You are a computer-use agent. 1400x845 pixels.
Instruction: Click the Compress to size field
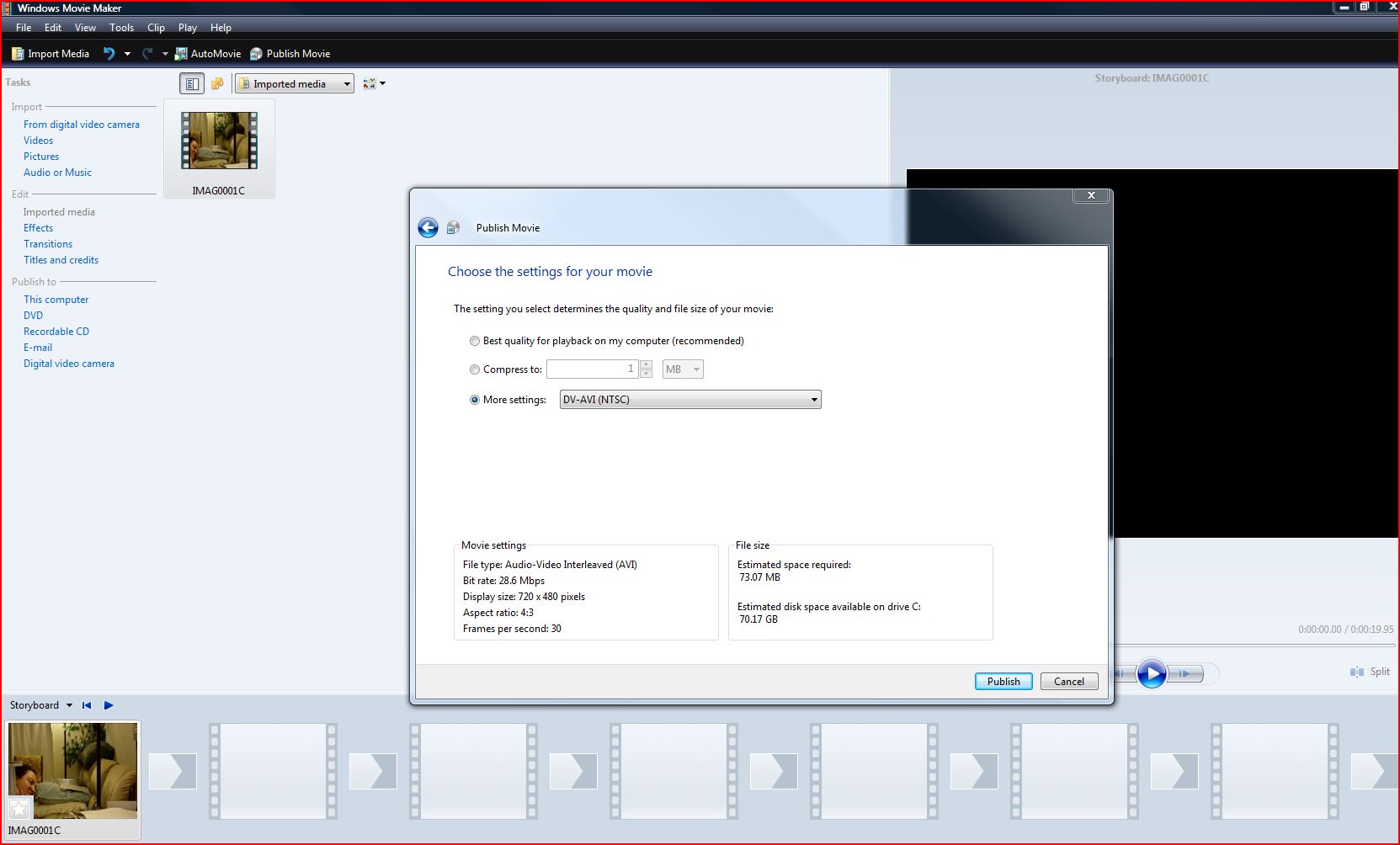click(x=593, y=369)
